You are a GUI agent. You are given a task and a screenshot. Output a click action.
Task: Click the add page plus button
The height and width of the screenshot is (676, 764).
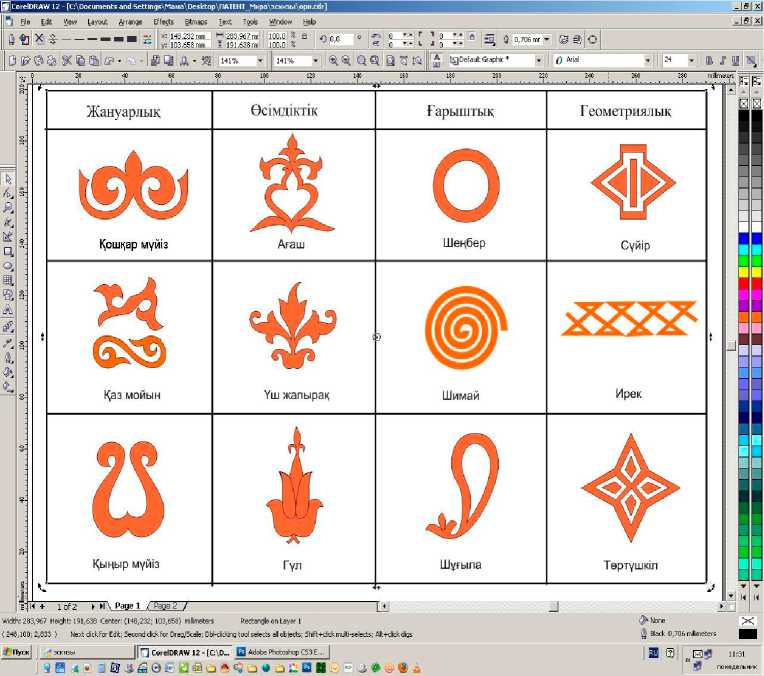42,606
